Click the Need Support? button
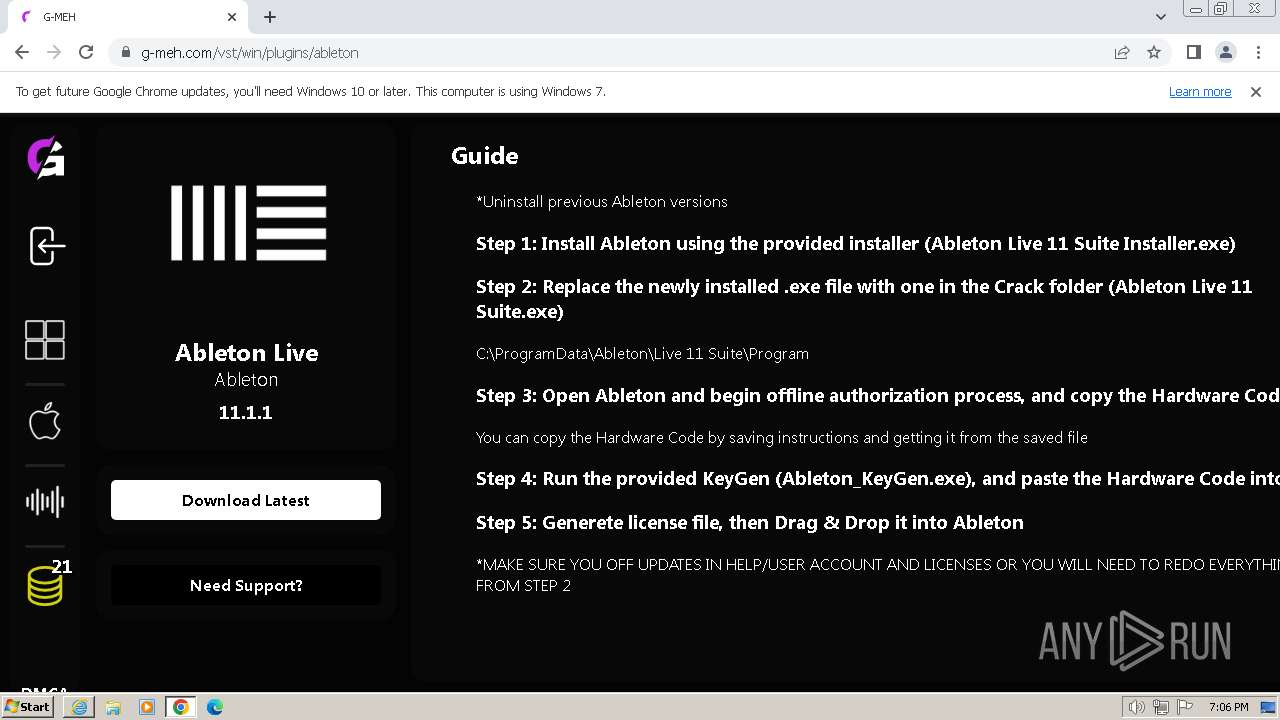Viewport: 1280px width, 720px height. [x=246, y=585]
